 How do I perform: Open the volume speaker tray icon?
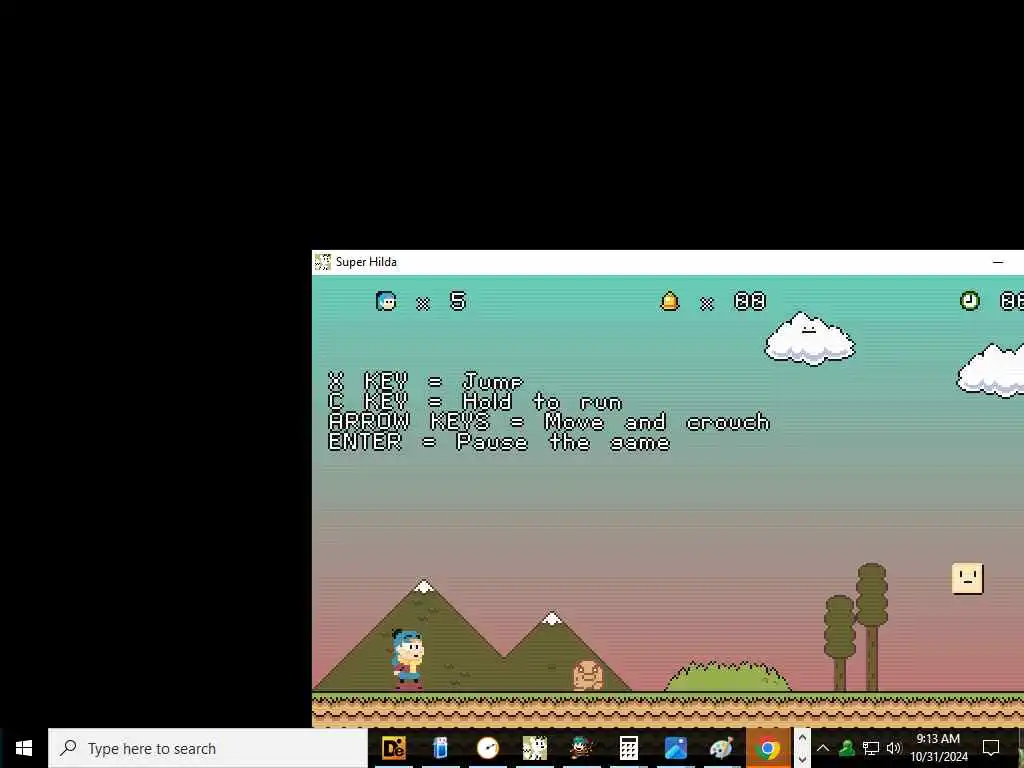click(x=894, y=748)
